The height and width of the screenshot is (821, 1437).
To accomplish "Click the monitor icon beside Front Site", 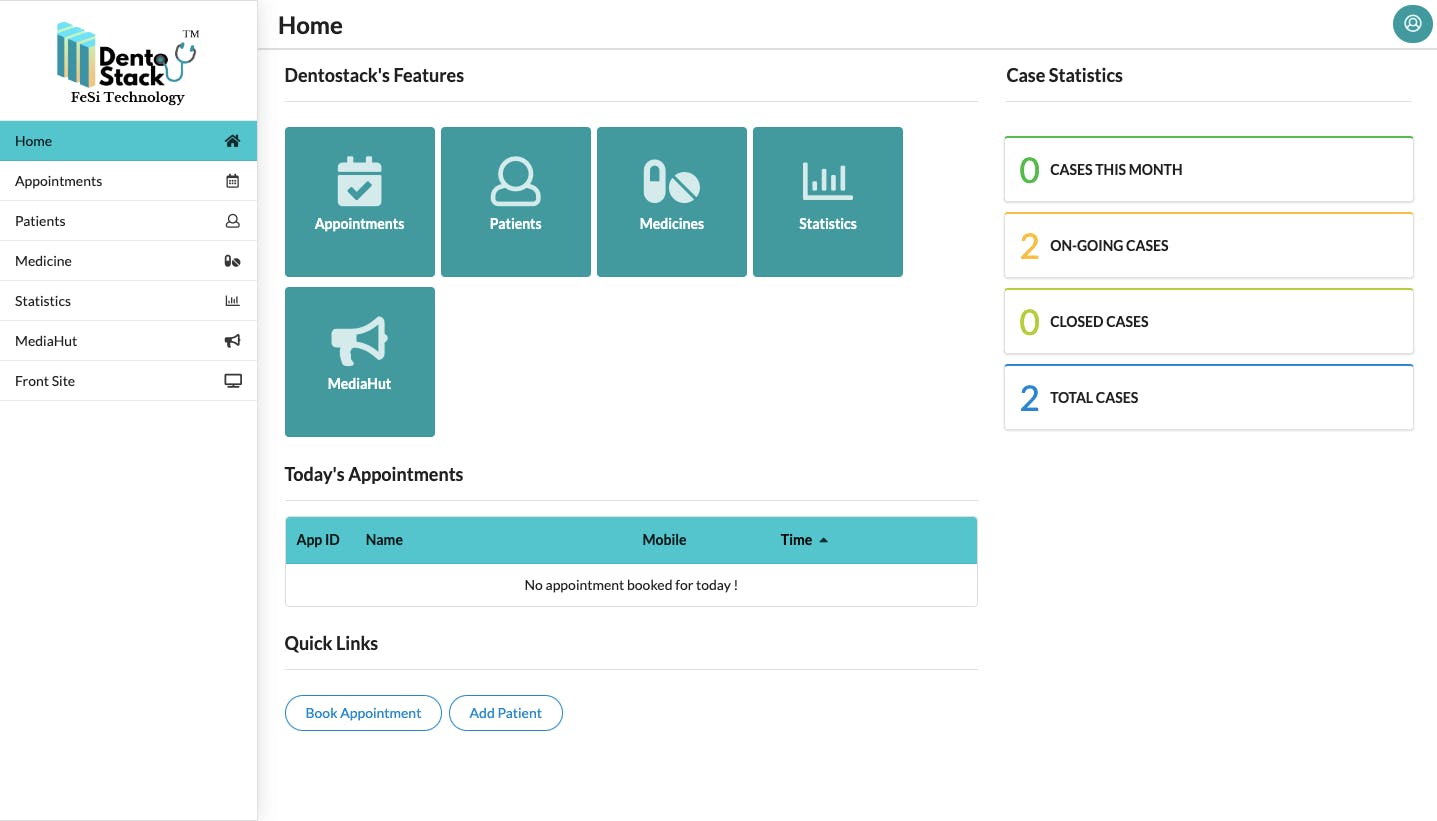I will [x=232, y=381].
